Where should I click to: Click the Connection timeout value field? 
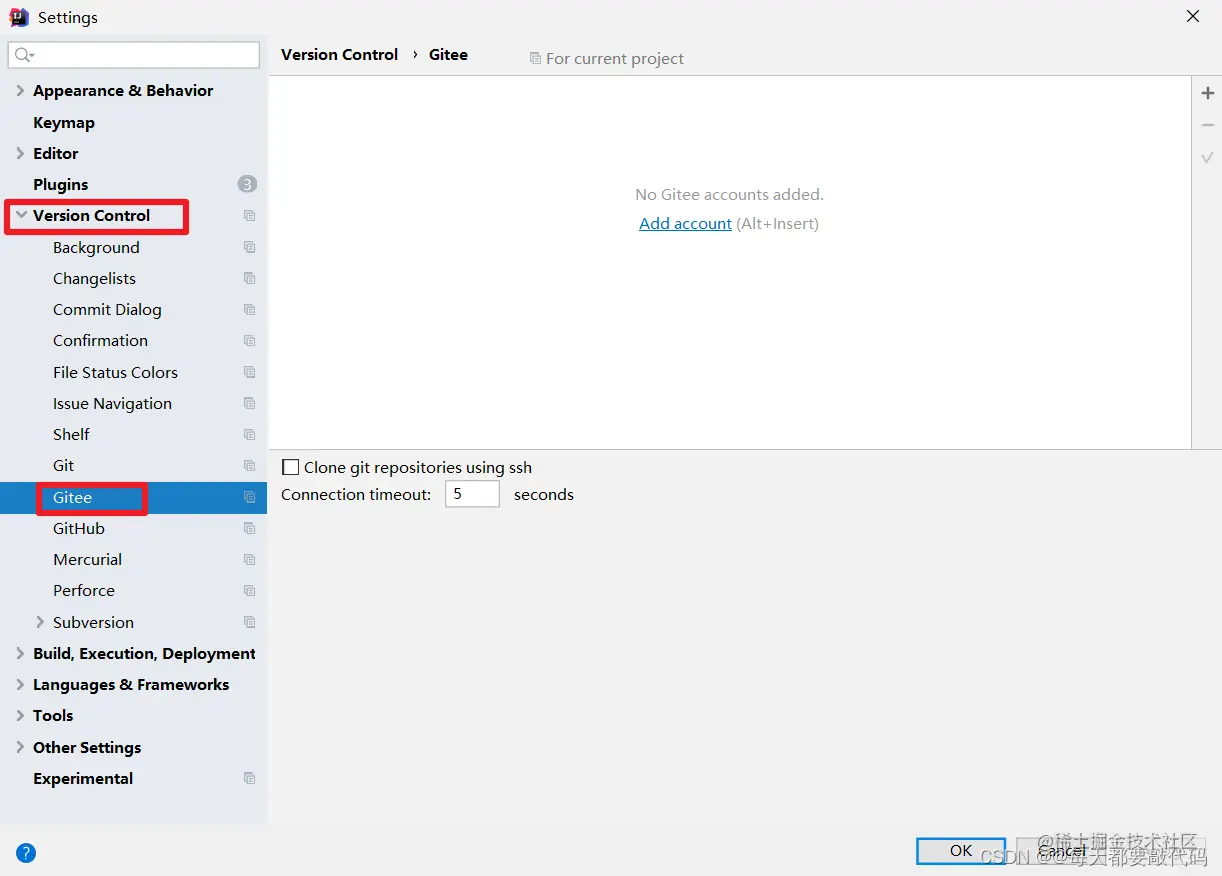(472, 494)
